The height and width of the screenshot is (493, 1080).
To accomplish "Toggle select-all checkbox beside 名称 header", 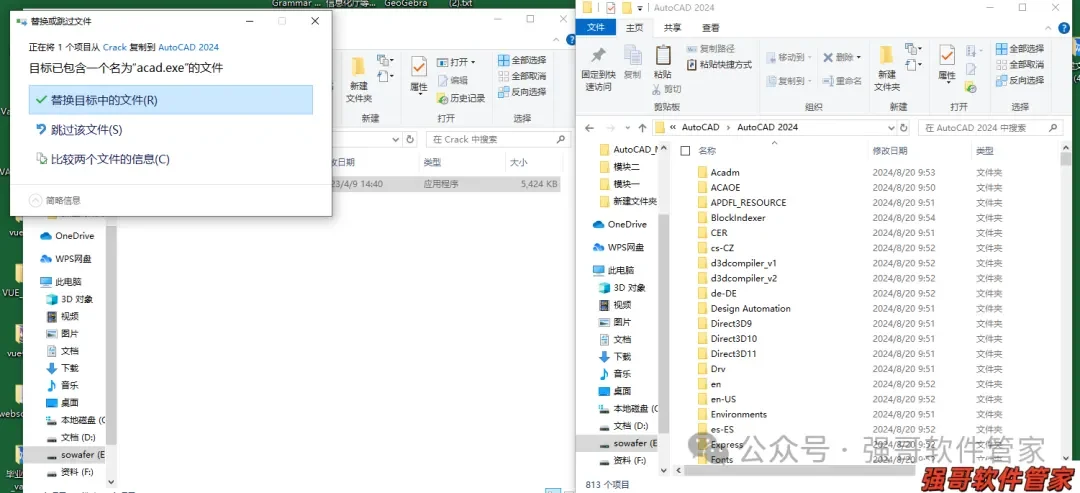I will (x=685, y=151).
